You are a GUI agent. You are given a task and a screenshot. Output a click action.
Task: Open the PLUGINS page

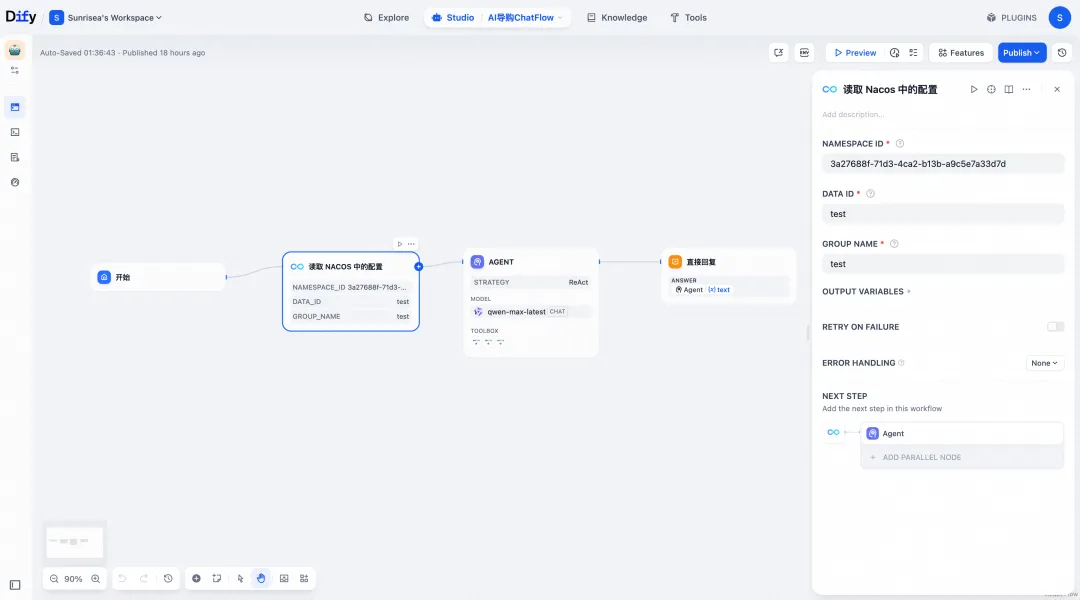point(1011,17)
